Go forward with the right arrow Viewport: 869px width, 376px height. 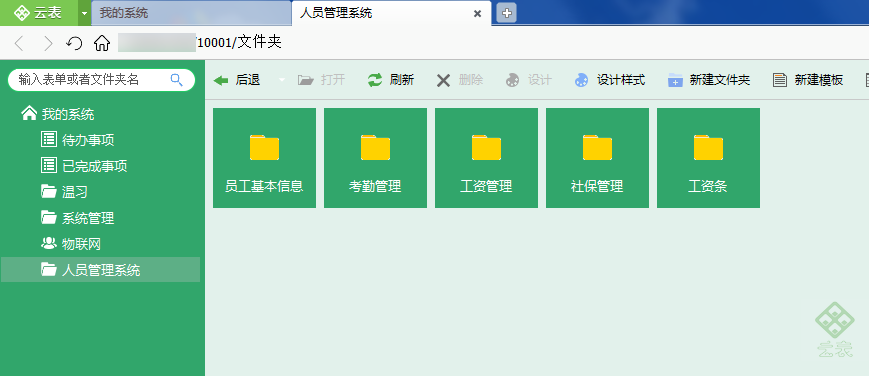[48, 43]
